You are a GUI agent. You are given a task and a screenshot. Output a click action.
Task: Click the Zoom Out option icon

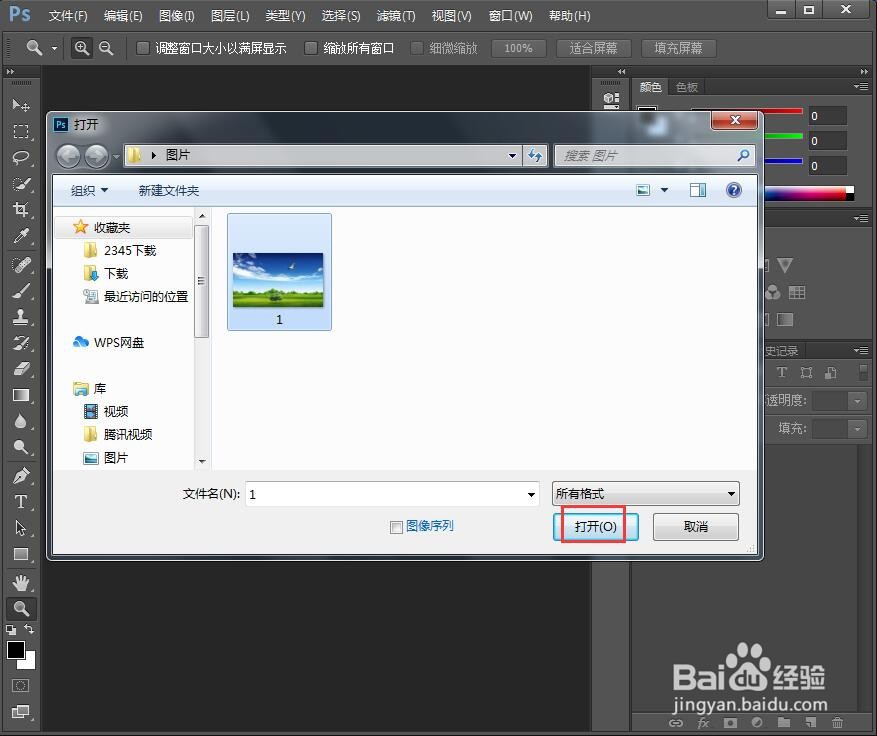(106, 48)
